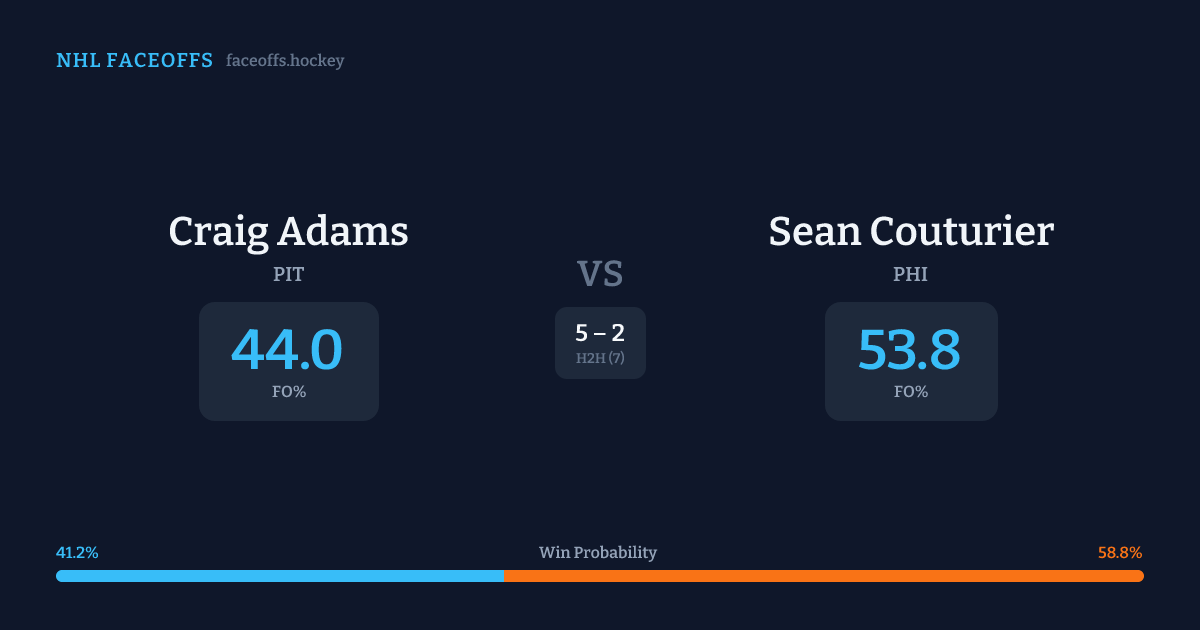The width and height of the screenshot is (1200, 630).
Task: Open the faceoffs.hockey site link
Action: click(x=285, y=61)
